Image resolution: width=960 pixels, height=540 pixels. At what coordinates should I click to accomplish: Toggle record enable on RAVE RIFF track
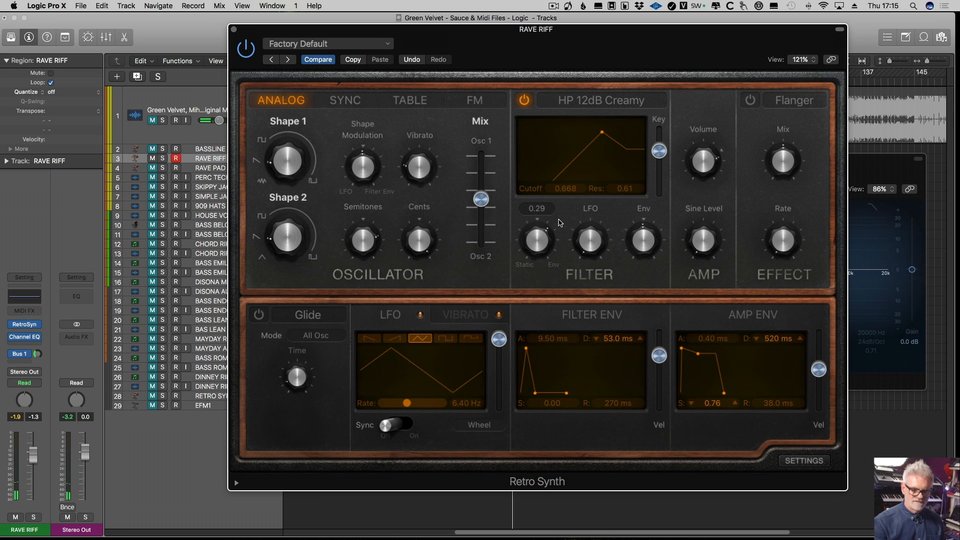coord(176,158)
